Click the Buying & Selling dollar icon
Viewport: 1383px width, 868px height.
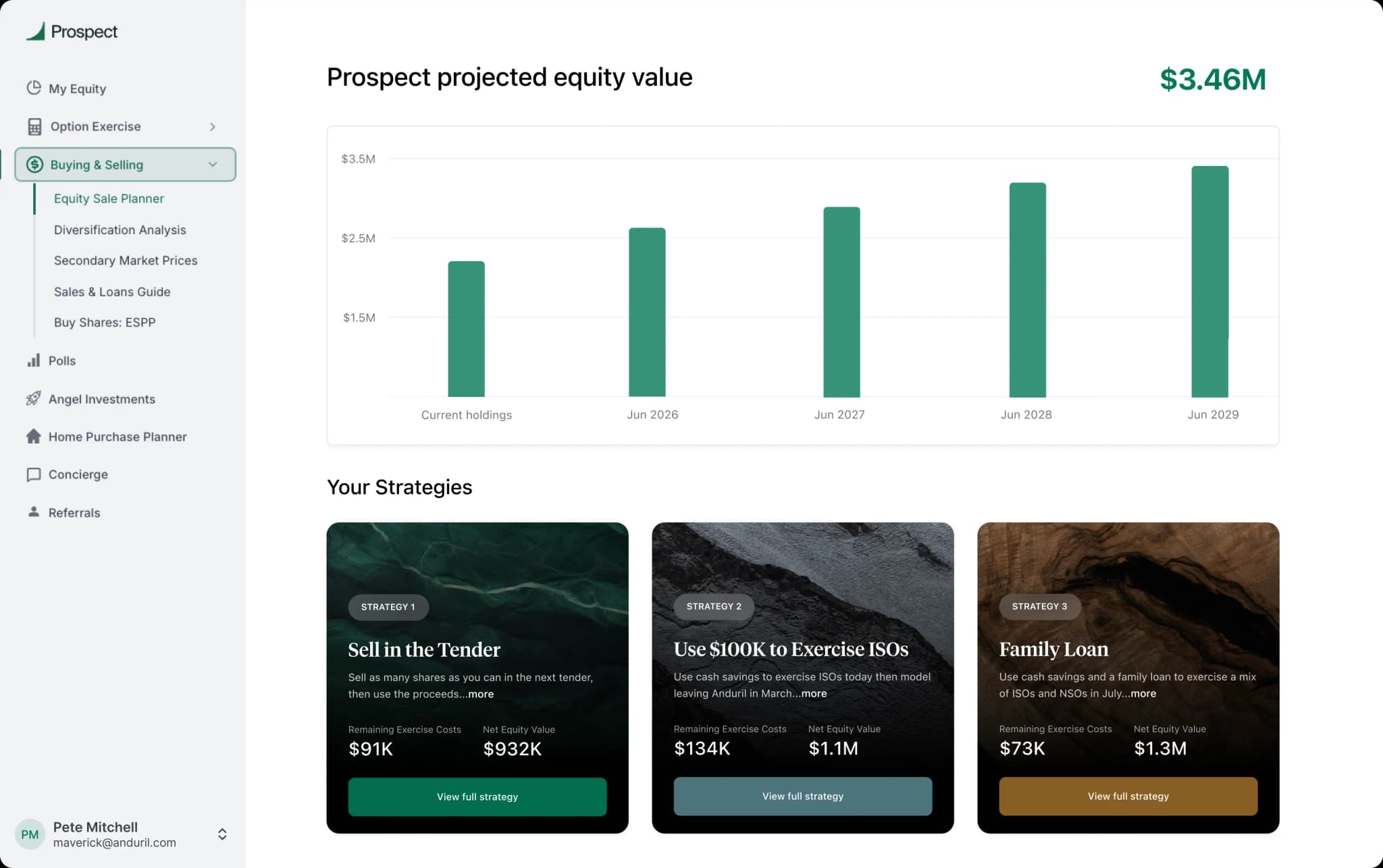(x=34, y=164)
